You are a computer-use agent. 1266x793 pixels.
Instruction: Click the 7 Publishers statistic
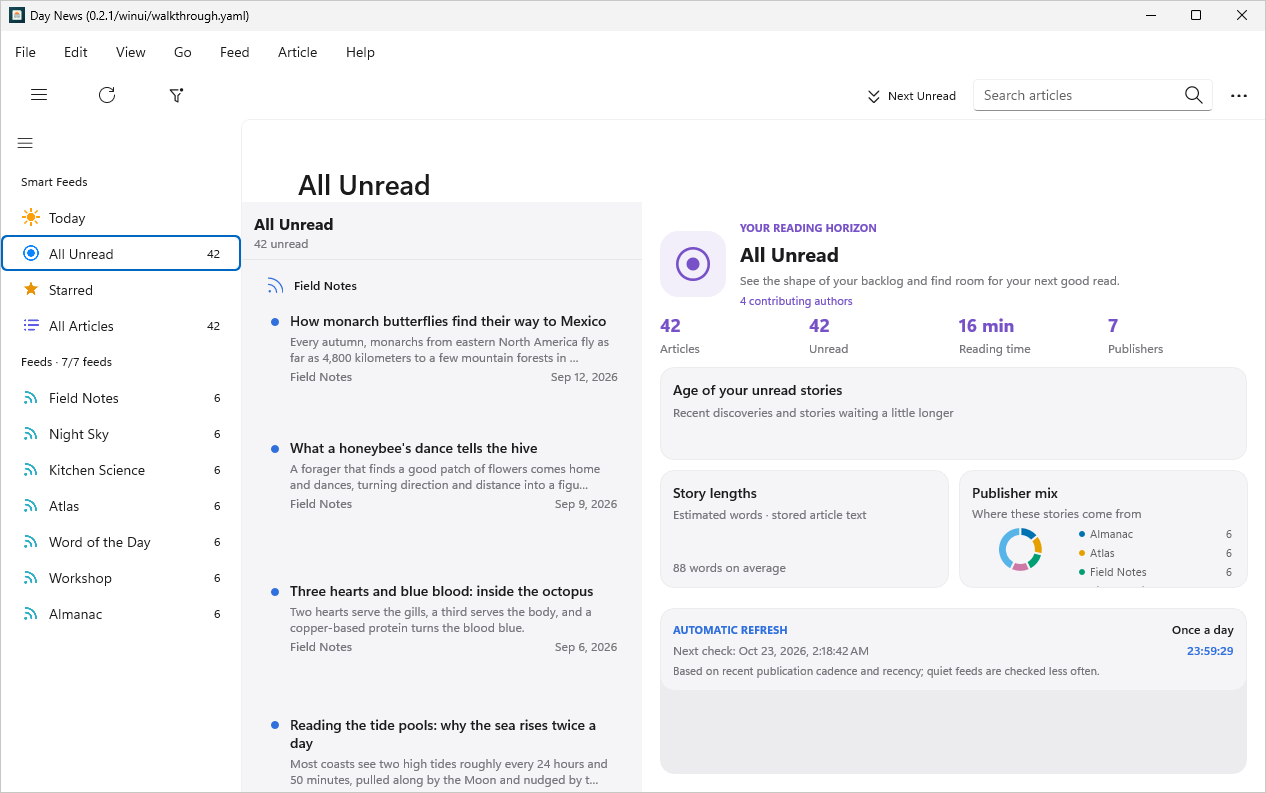[1135, 336]
